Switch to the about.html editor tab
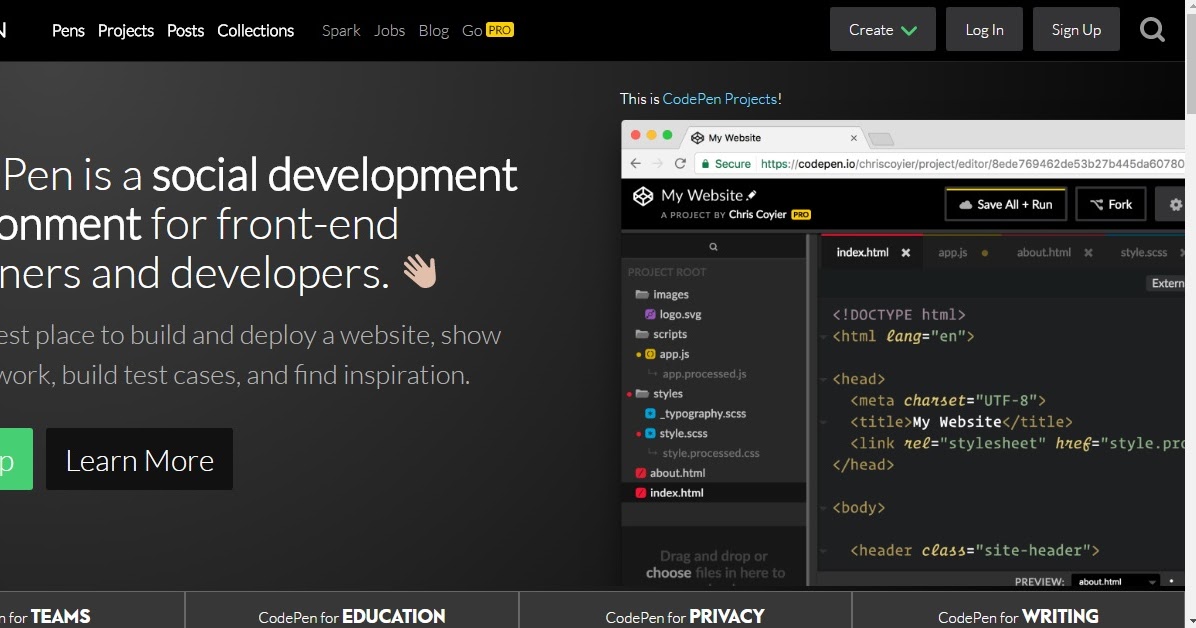 pyautogui.click(x=1043, y=253)
